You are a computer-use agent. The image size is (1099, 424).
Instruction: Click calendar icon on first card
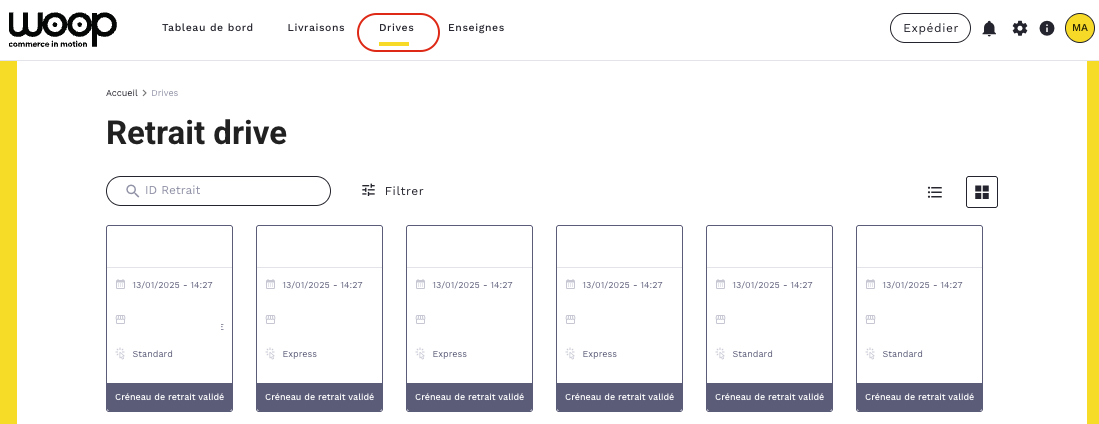click(x=120, y=285)
